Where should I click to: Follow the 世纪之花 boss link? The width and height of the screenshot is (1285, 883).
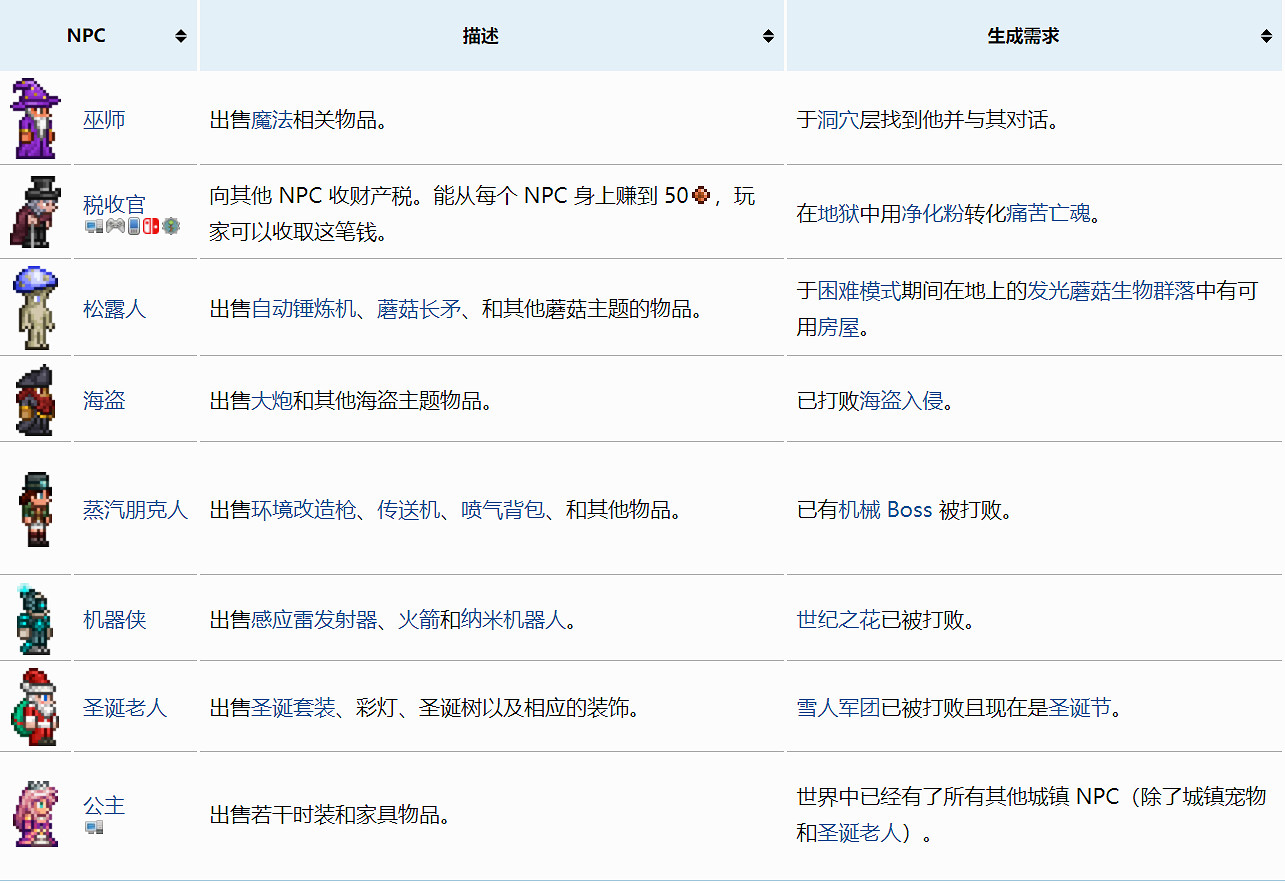(x=838, y=620)
